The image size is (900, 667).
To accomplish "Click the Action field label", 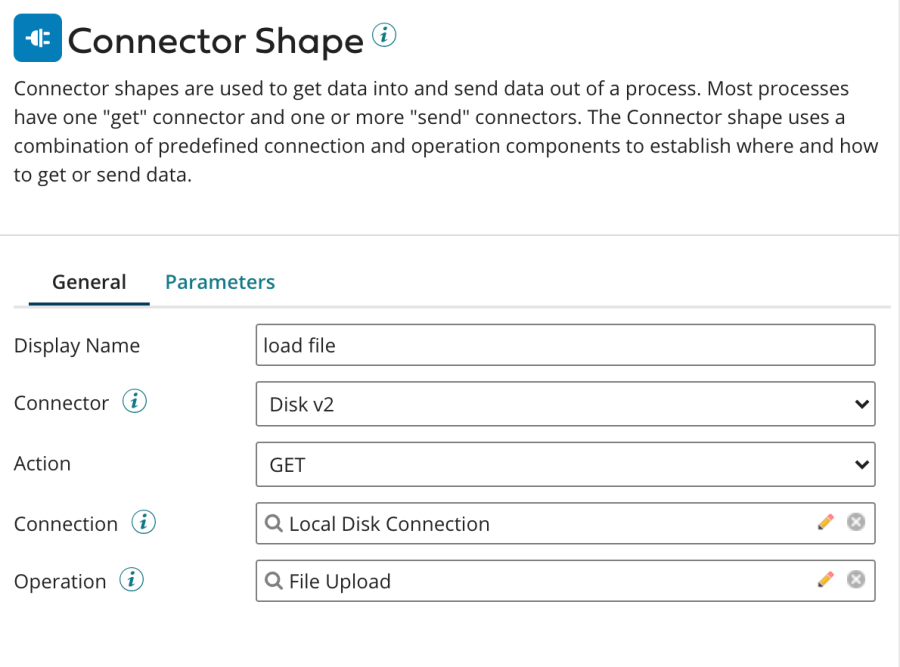I will click(42, 464).
